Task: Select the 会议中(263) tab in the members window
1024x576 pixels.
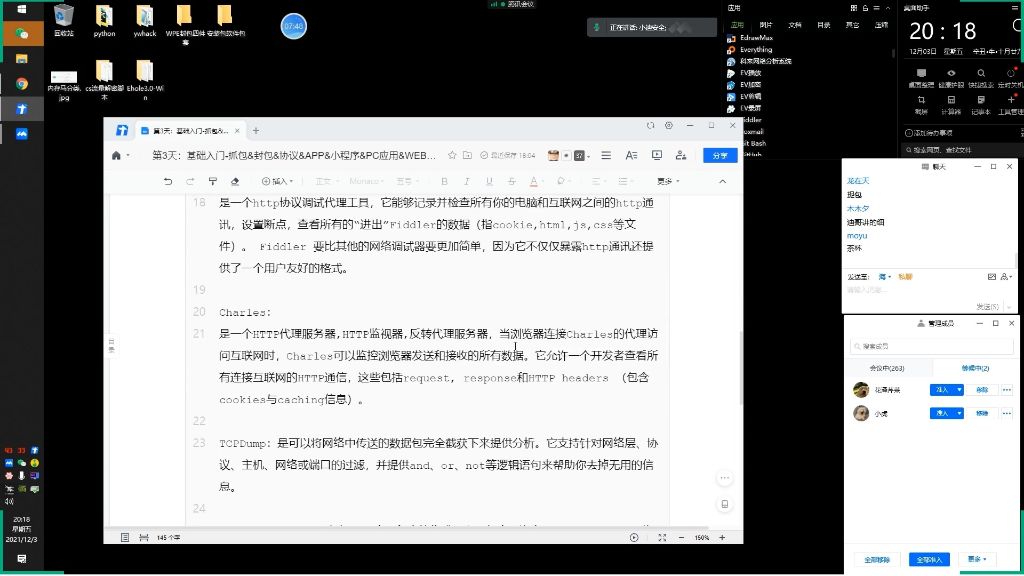Action: [887, 368]
